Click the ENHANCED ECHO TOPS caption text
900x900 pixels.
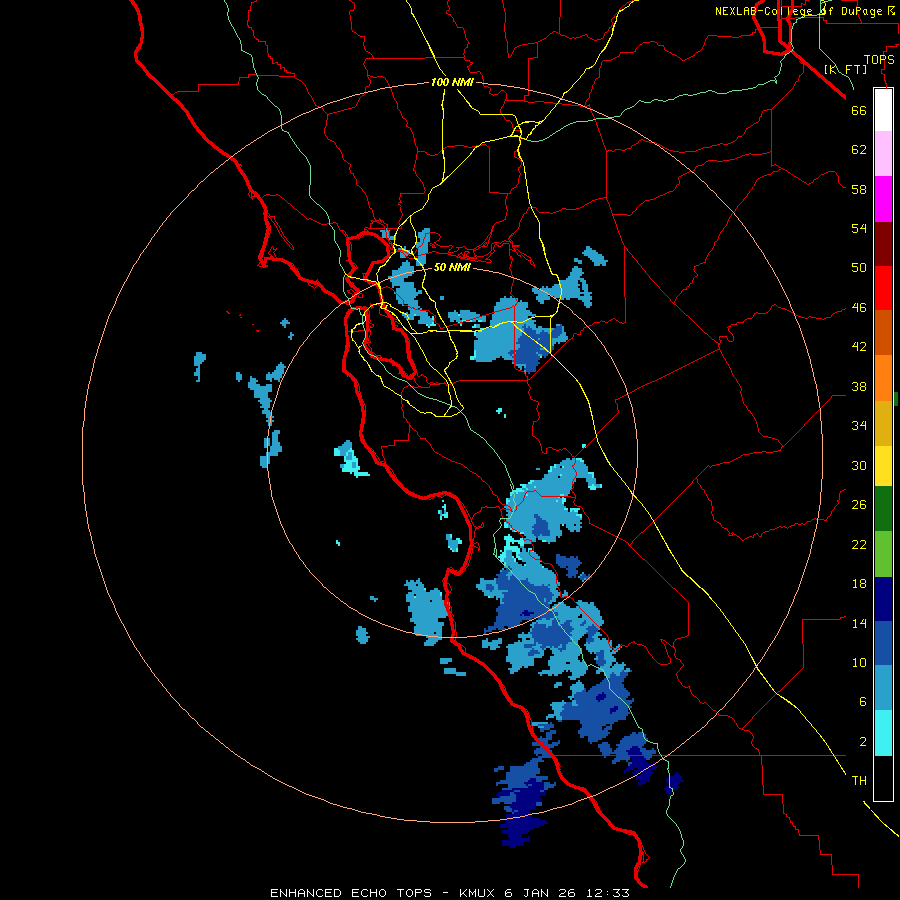[x=351, y=893]
